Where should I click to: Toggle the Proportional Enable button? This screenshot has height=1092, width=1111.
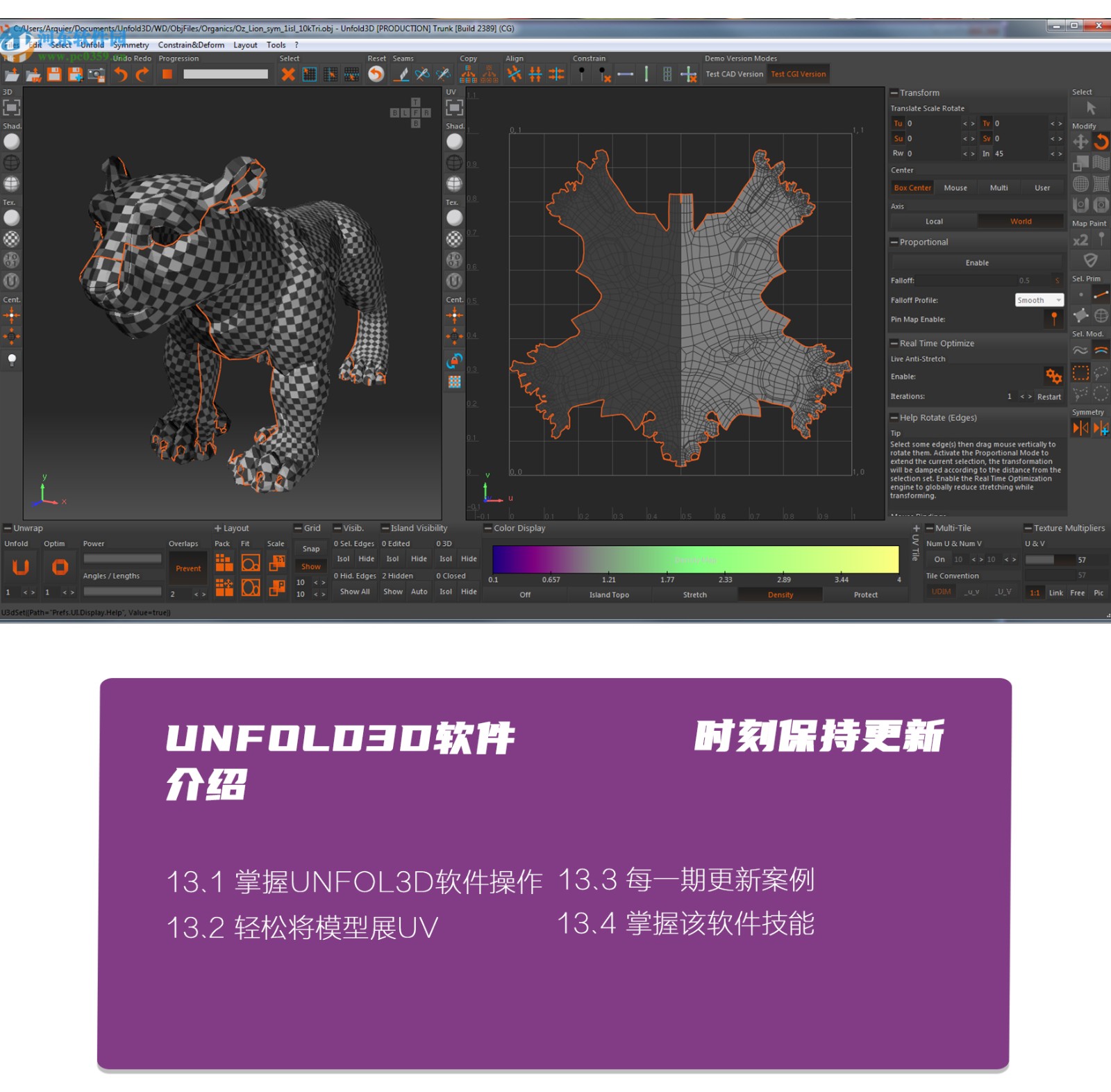[x=976, y=263]
